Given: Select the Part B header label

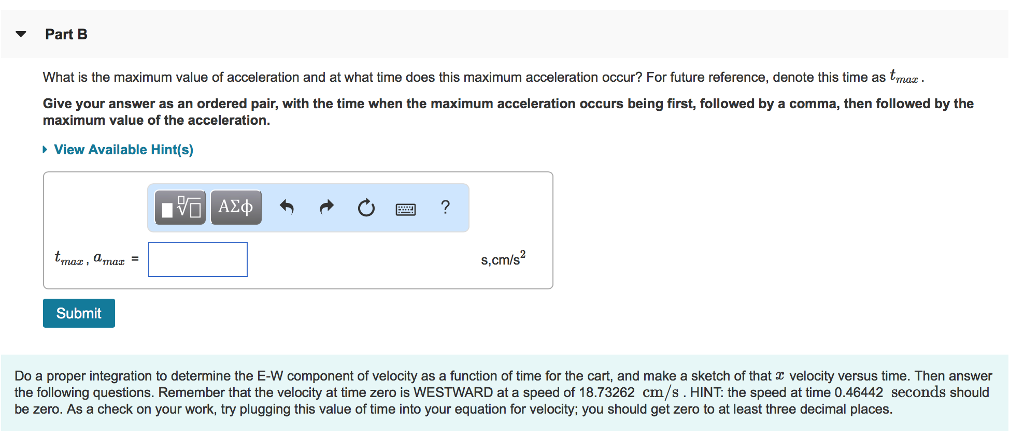Looking at the screenshot, I should pyautogui.click(x=66, y=35).
